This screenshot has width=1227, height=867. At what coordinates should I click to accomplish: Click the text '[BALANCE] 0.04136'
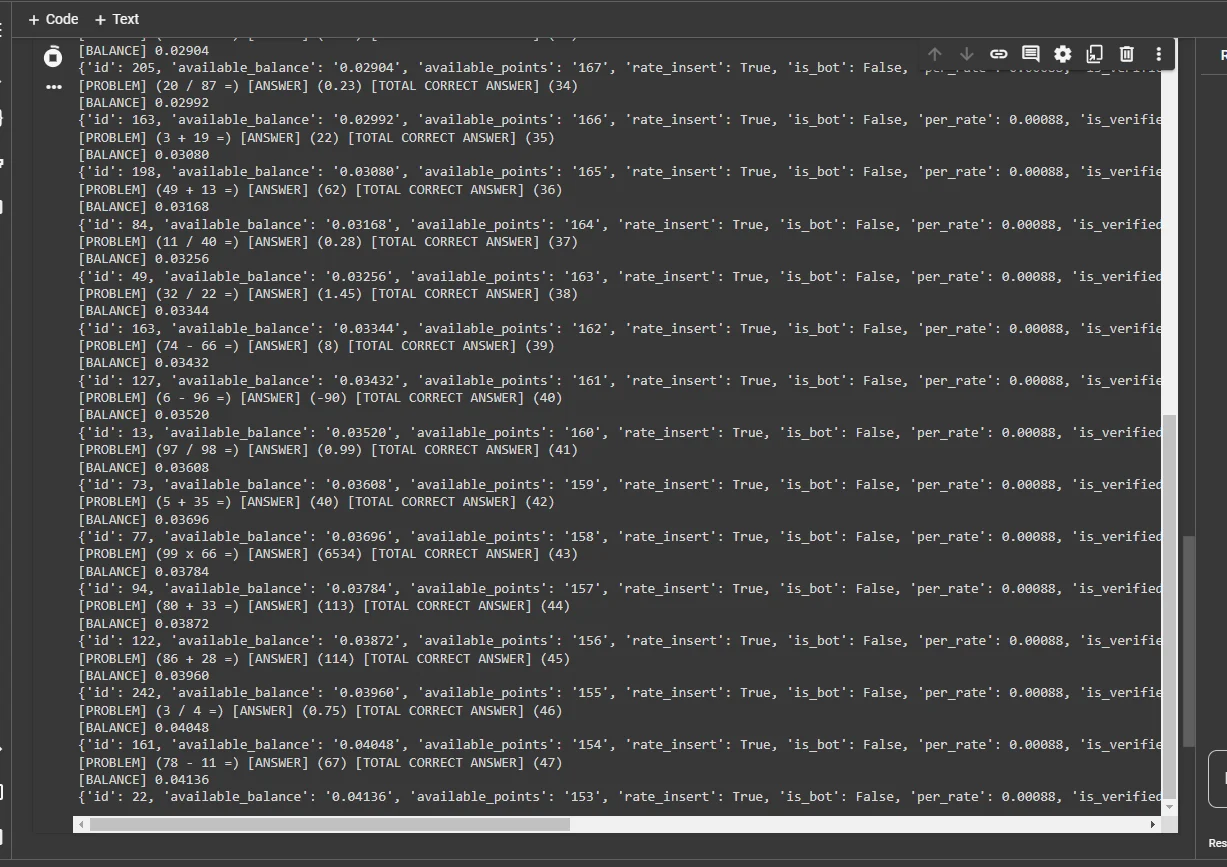[144, 780]
